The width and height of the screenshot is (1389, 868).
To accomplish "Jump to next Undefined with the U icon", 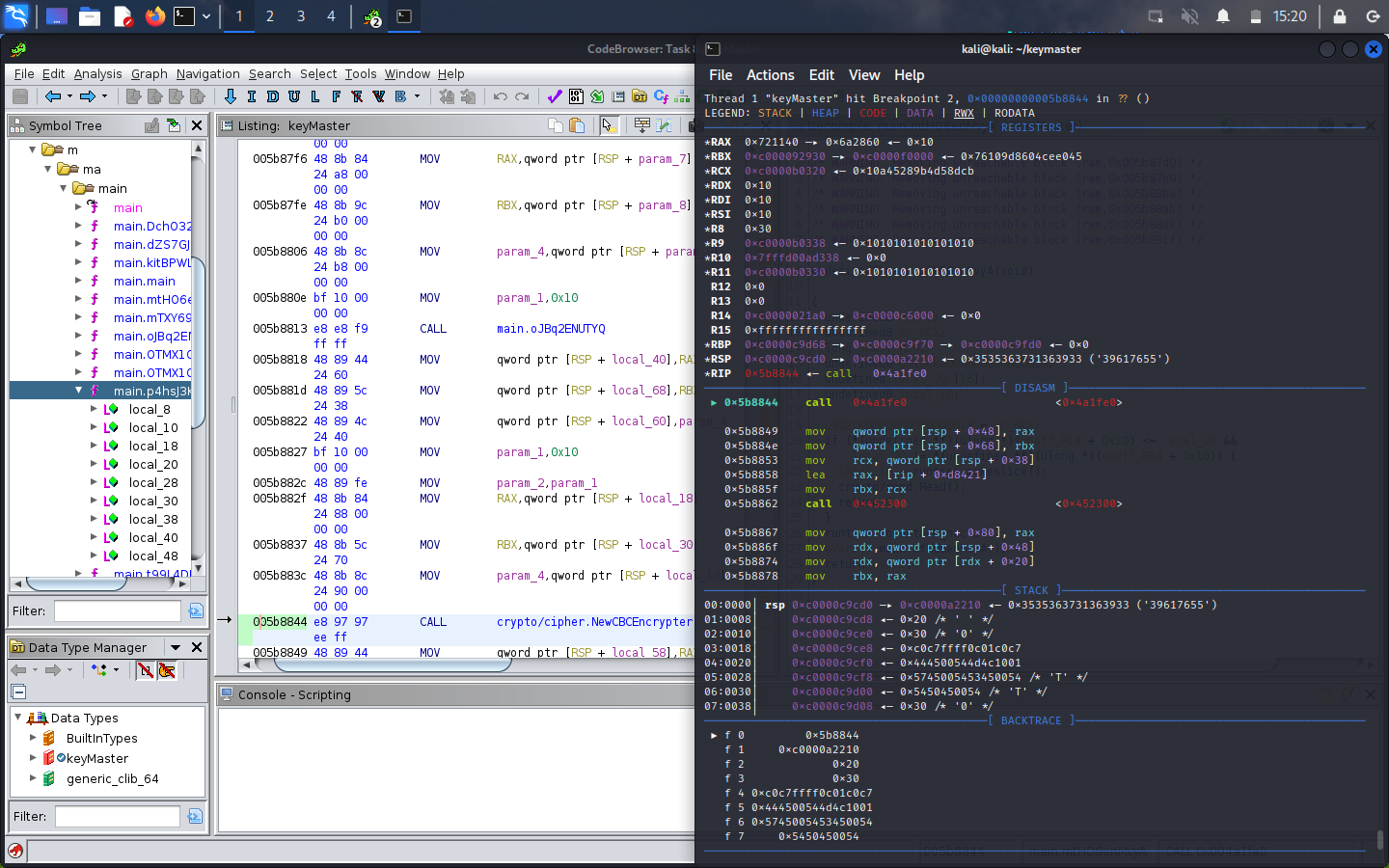I will click(294, 96).
